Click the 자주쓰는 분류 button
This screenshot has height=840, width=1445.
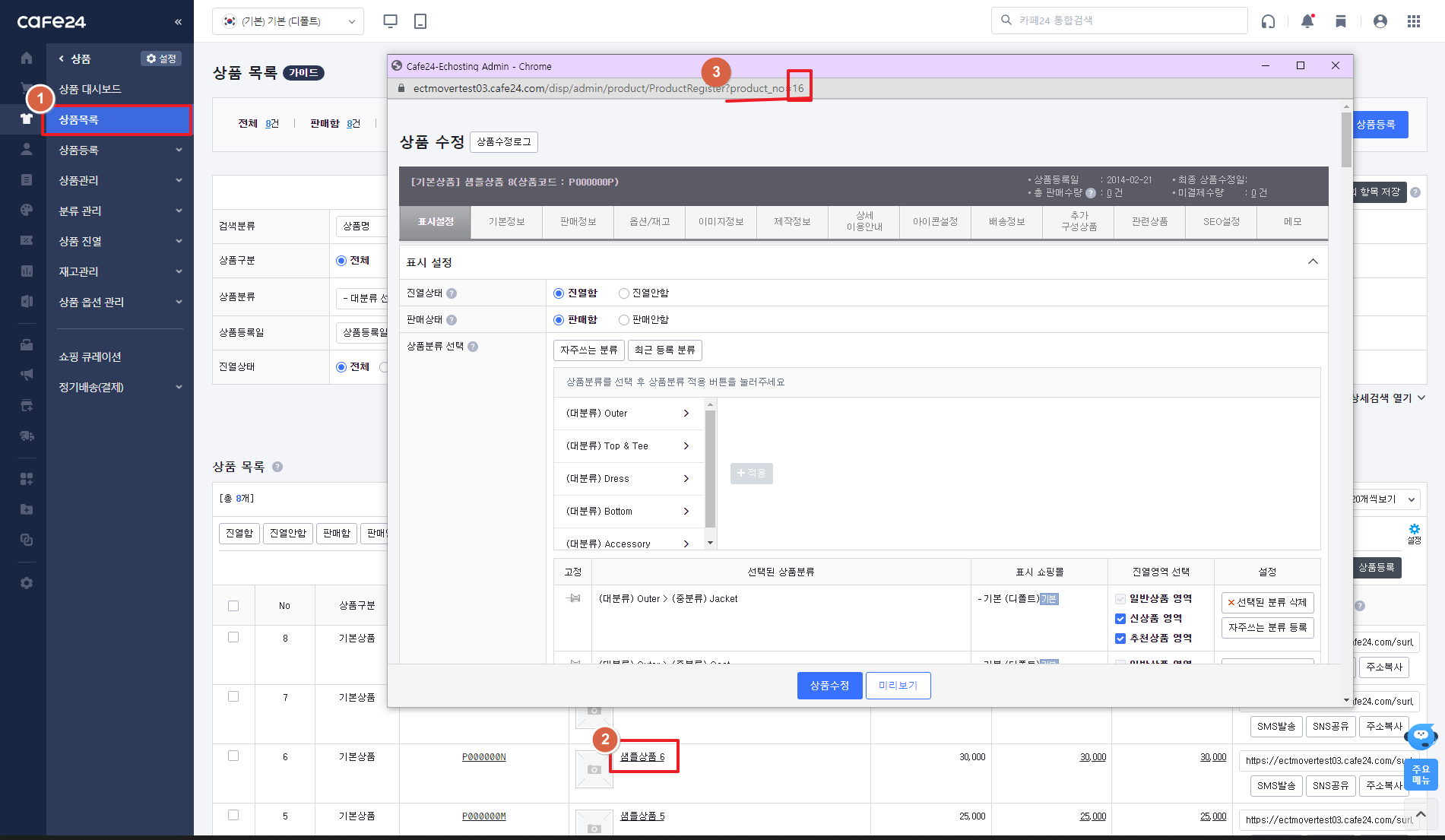click(589, 350)
